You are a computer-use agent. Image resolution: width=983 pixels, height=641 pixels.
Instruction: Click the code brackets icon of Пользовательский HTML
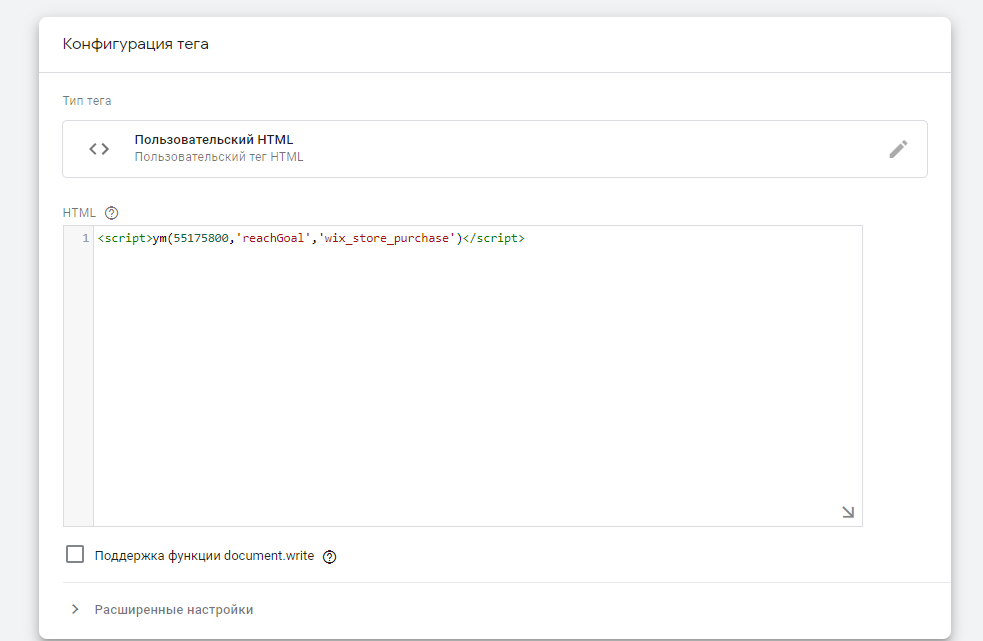[x=99, y=149]
